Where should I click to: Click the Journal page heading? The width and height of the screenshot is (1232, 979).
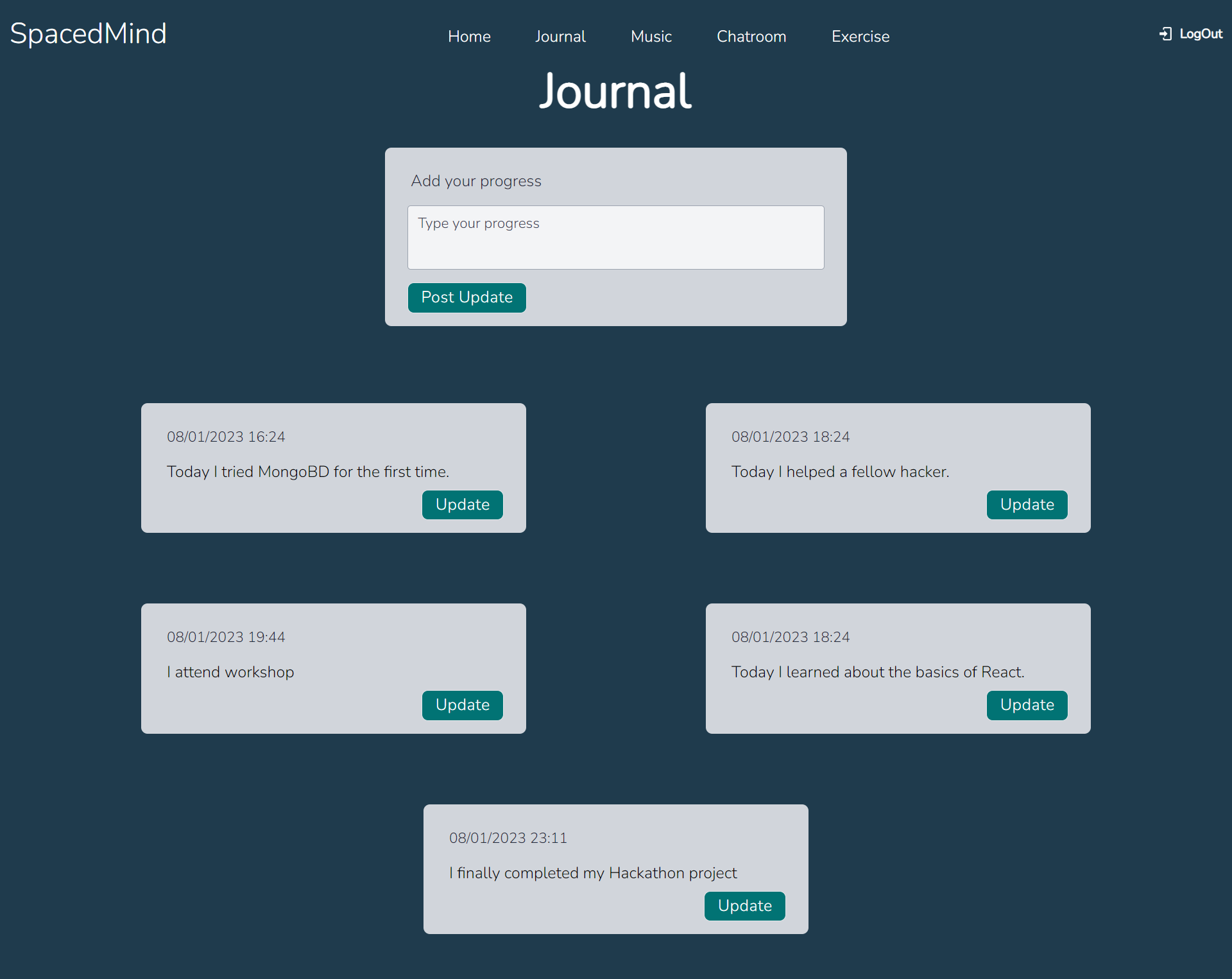pos(615,91)
